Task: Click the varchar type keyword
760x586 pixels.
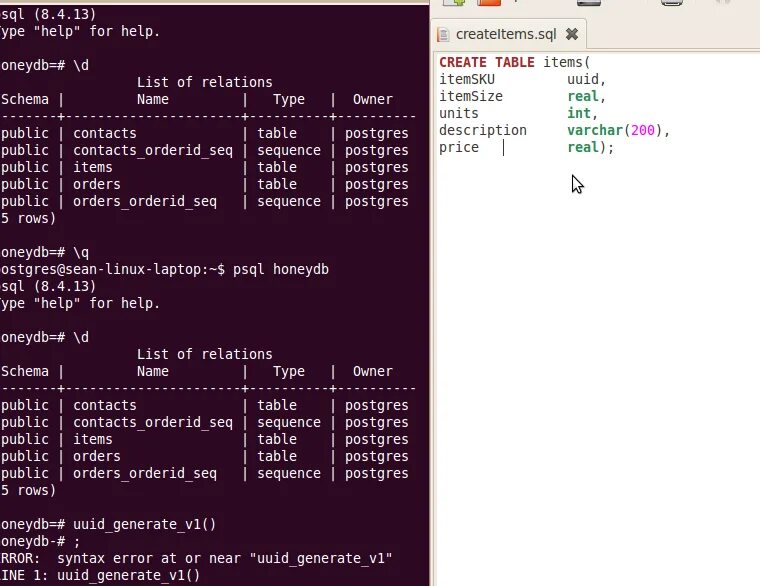Action: pos(595,130)
